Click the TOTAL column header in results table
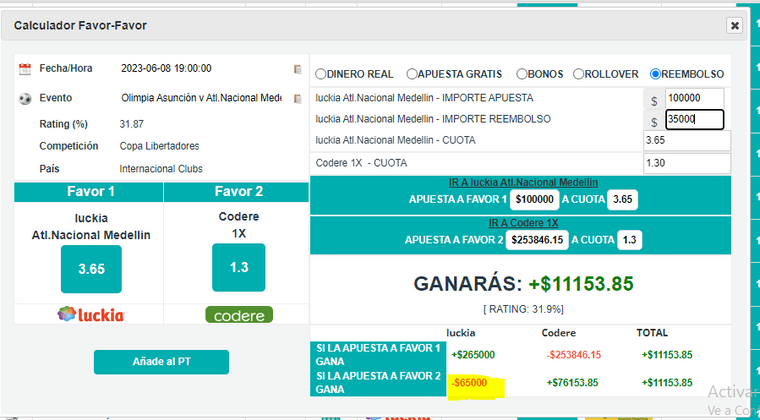Image resolution: width=760 pixels, height=420 pixels. click(652, 333)
